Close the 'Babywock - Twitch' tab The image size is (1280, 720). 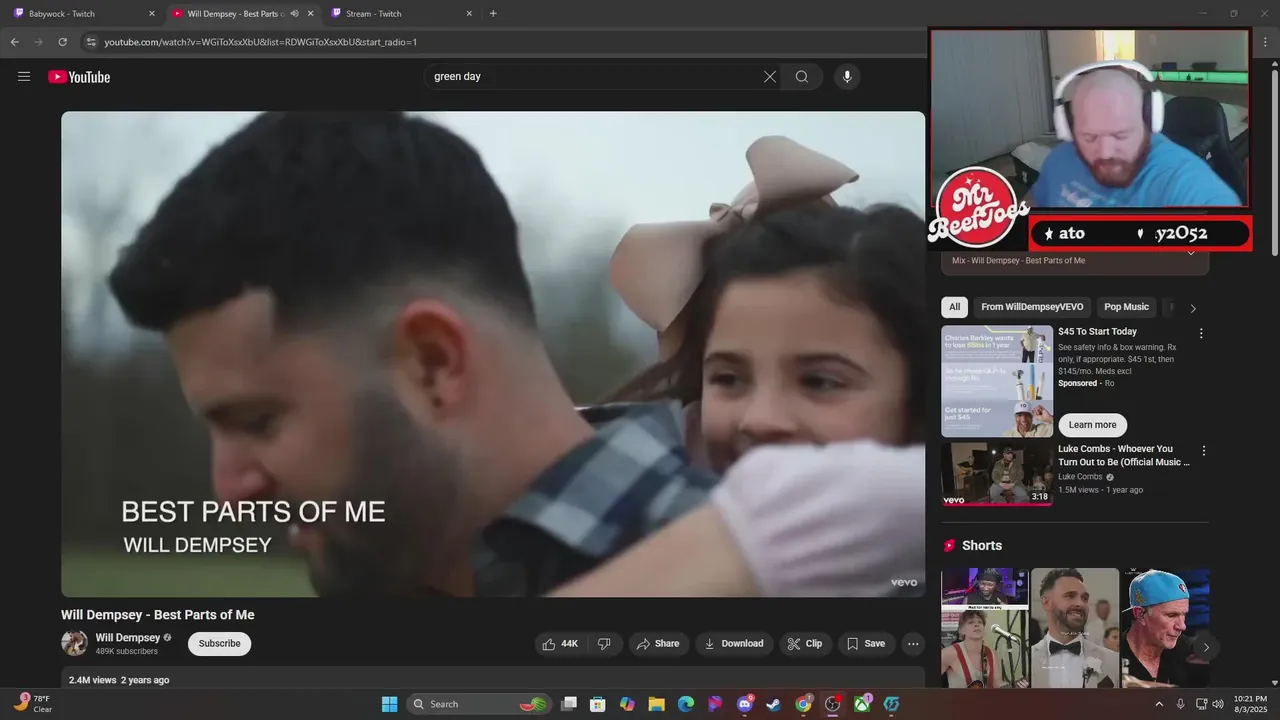(152, 14)
